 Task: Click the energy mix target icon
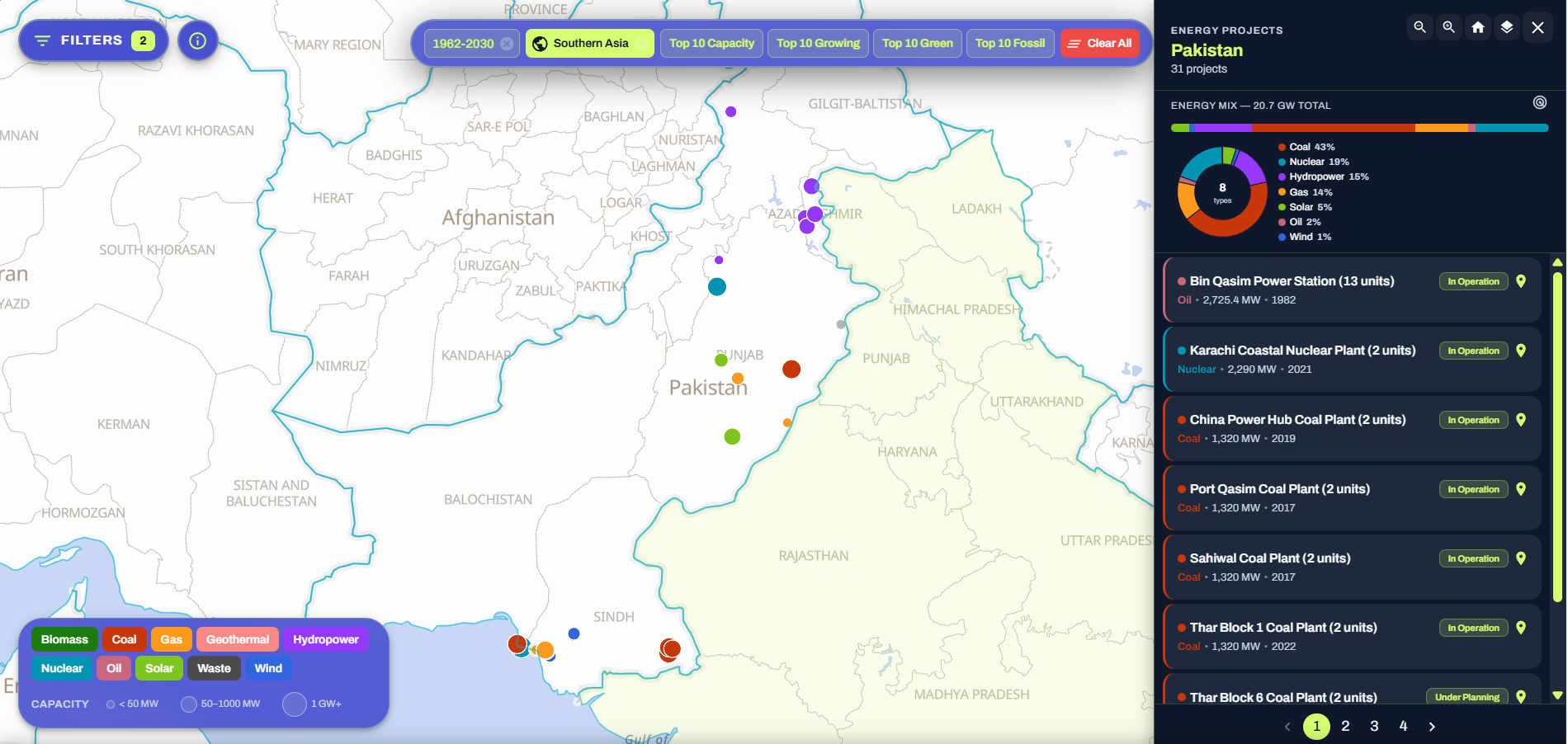(x=1540, y=102)
